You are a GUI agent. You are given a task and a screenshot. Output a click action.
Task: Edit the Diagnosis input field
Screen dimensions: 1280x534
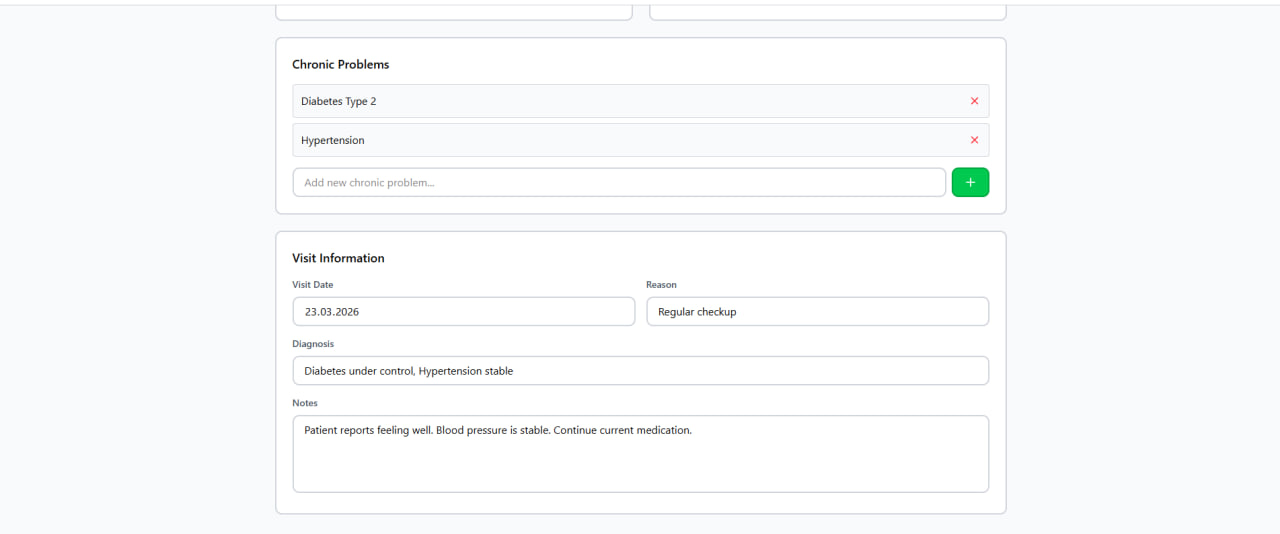point(641,370)
